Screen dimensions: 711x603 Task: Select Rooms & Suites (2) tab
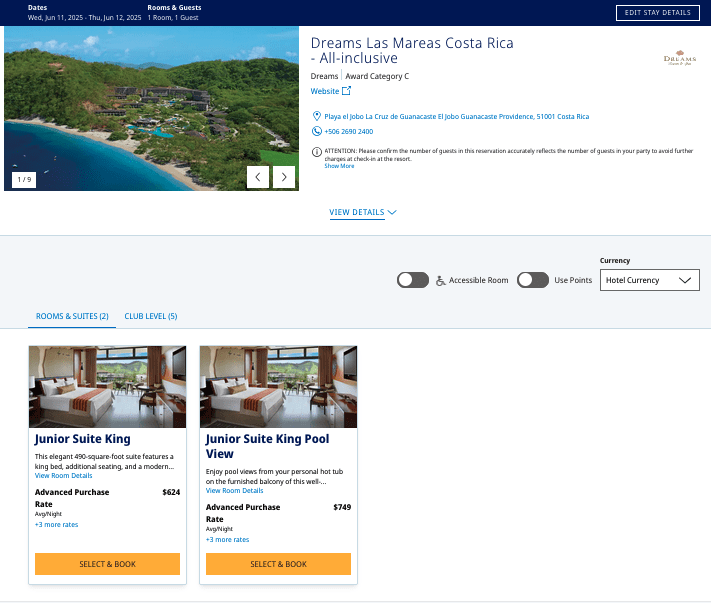[72, 316]
